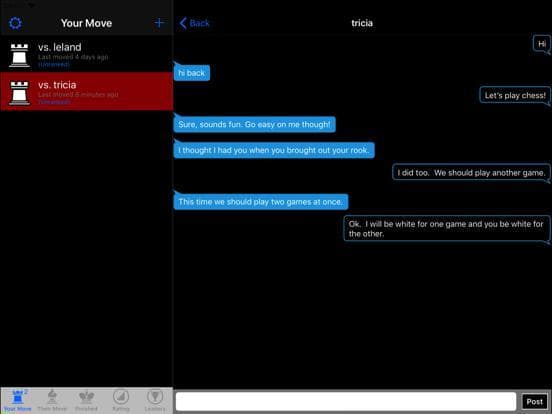Open the Finished games tab
Screen dimensions: 552x414
coord(86,401)
